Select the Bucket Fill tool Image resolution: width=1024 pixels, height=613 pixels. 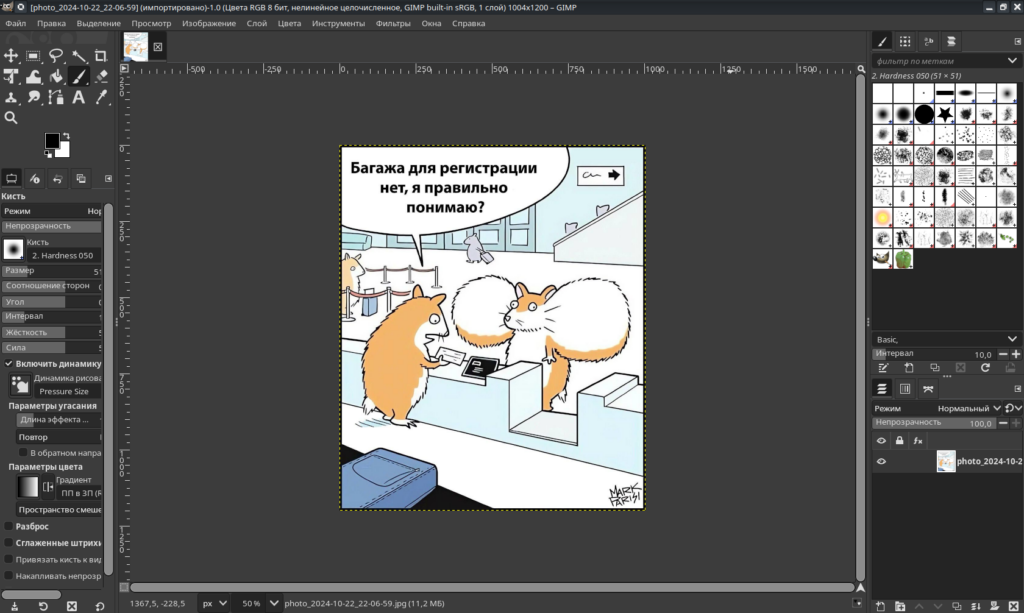click(56, 76)
